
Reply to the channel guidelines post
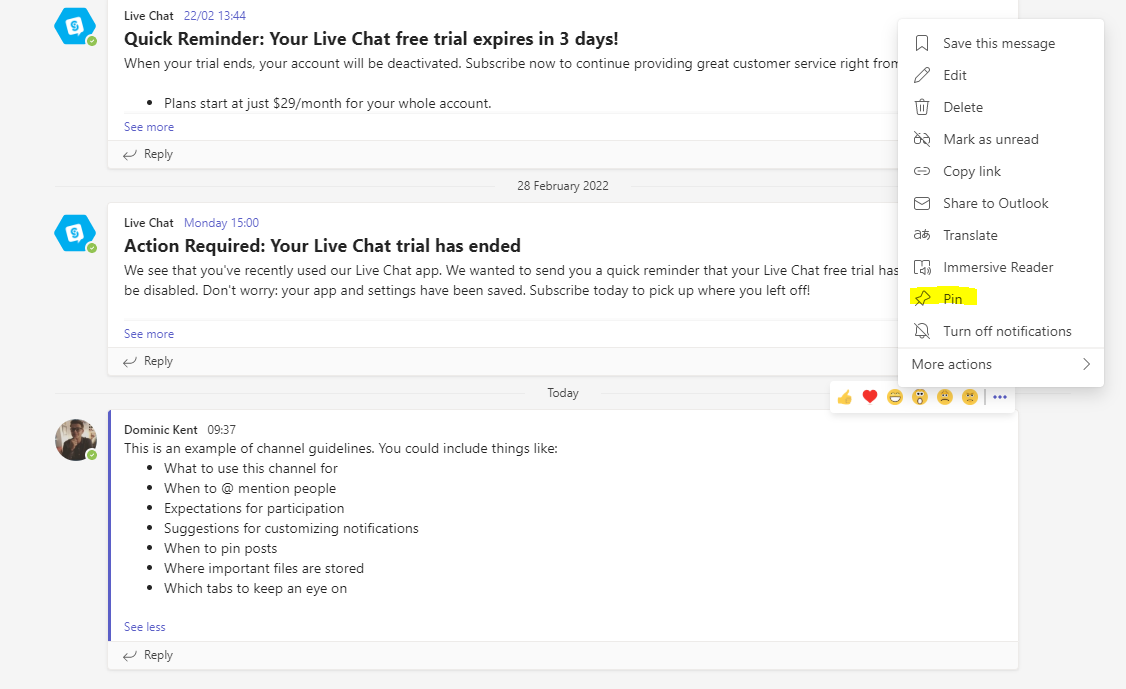click(148, 655)
